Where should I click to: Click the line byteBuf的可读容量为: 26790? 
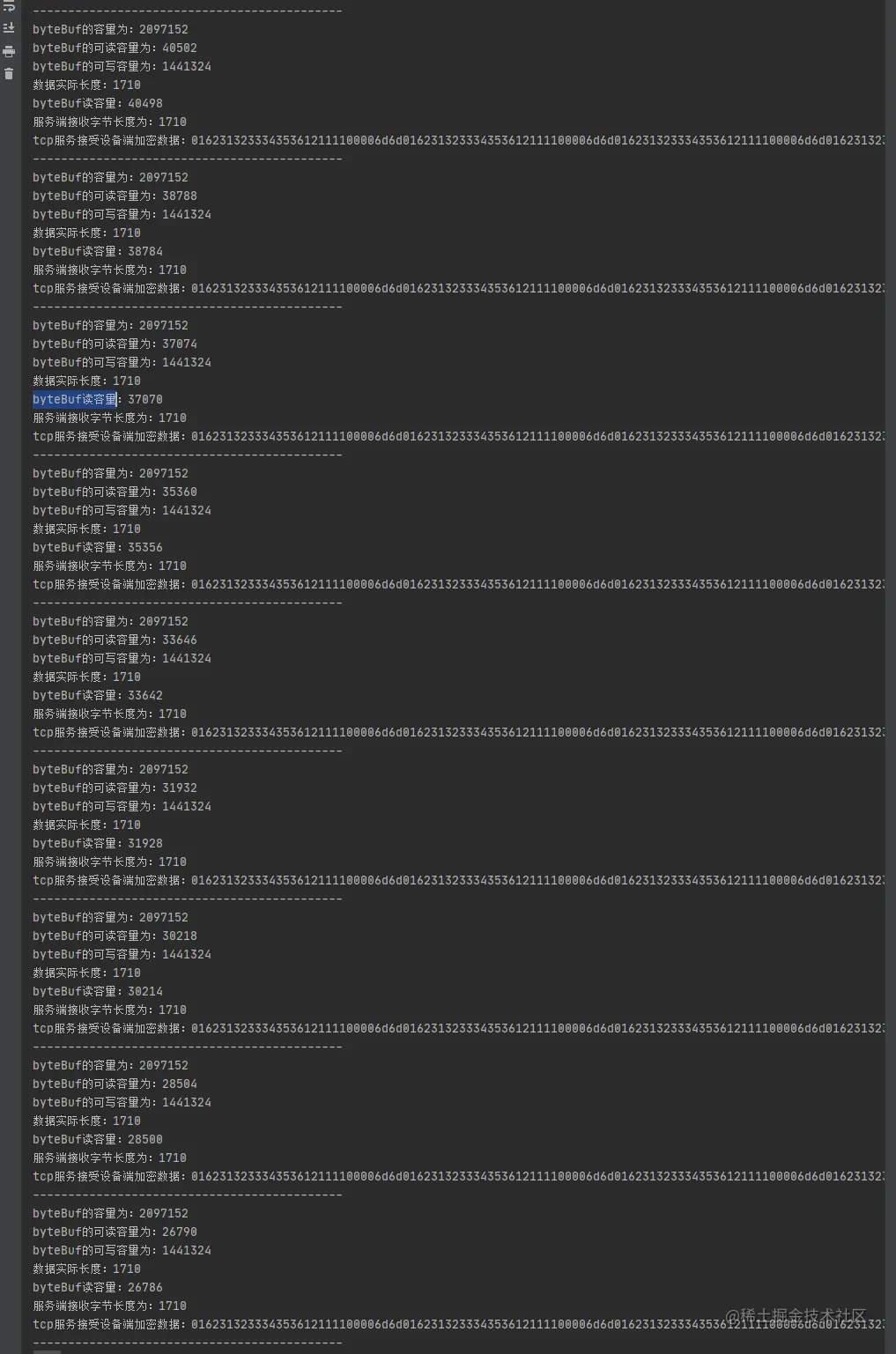coord(115,1232)
